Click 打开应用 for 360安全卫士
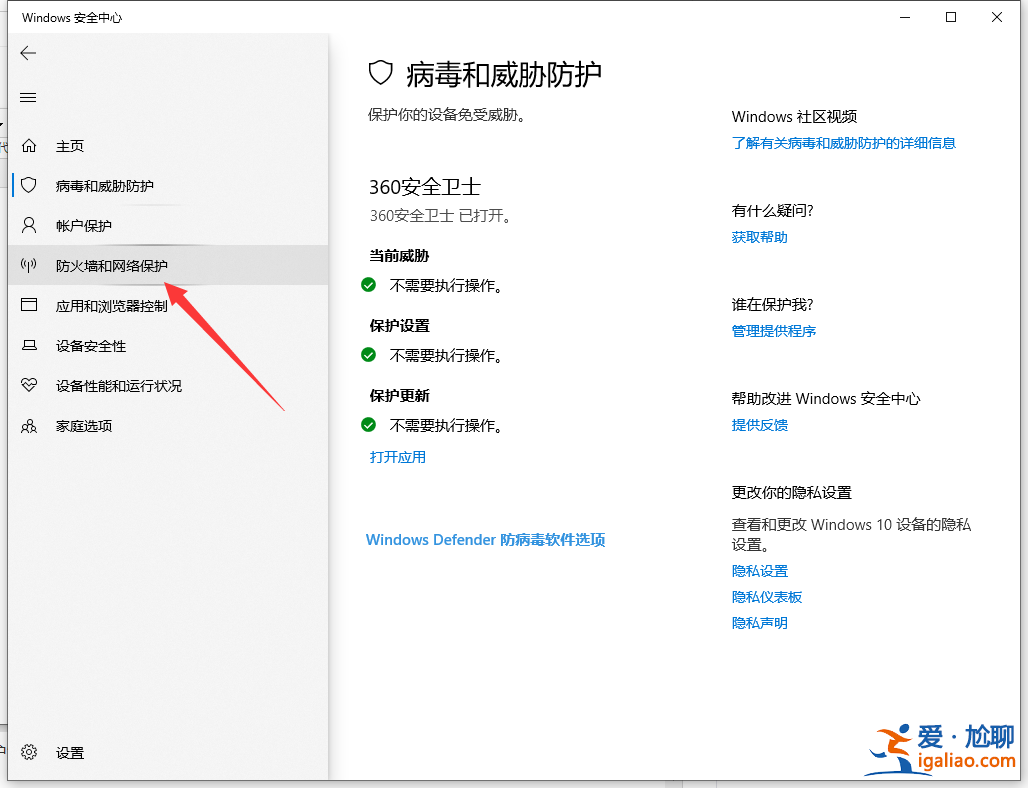The height and width of the screenshot is (788, 1028). point(396,456)
